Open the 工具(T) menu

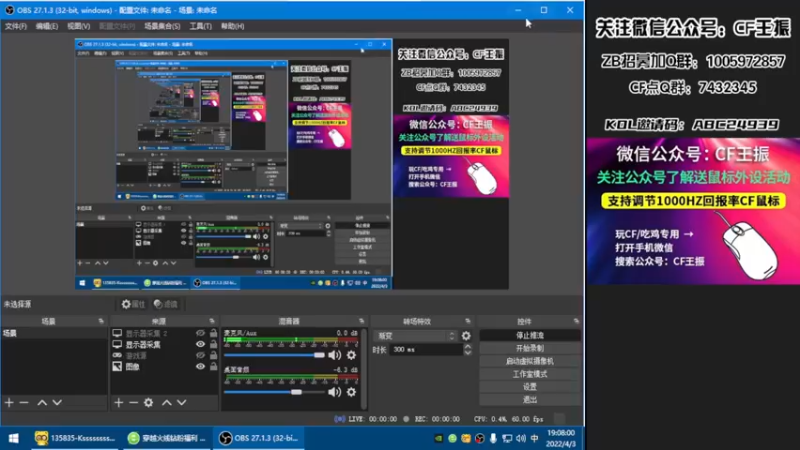click(201, 26)
